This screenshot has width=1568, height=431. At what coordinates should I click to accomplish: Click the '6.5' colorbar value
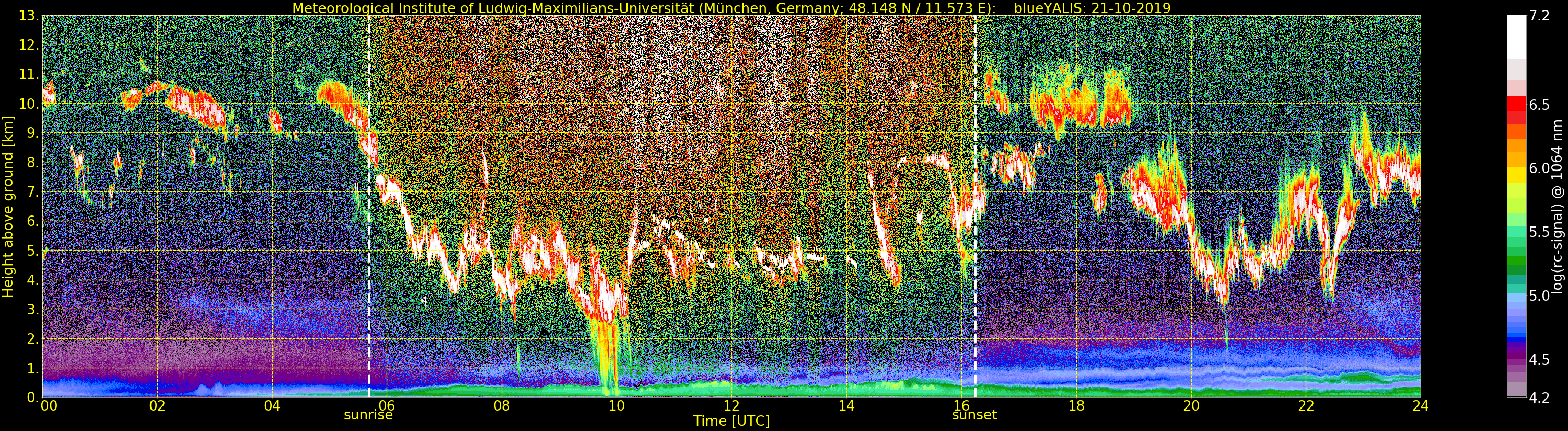pyautogui.click(x=1539, y=105)
